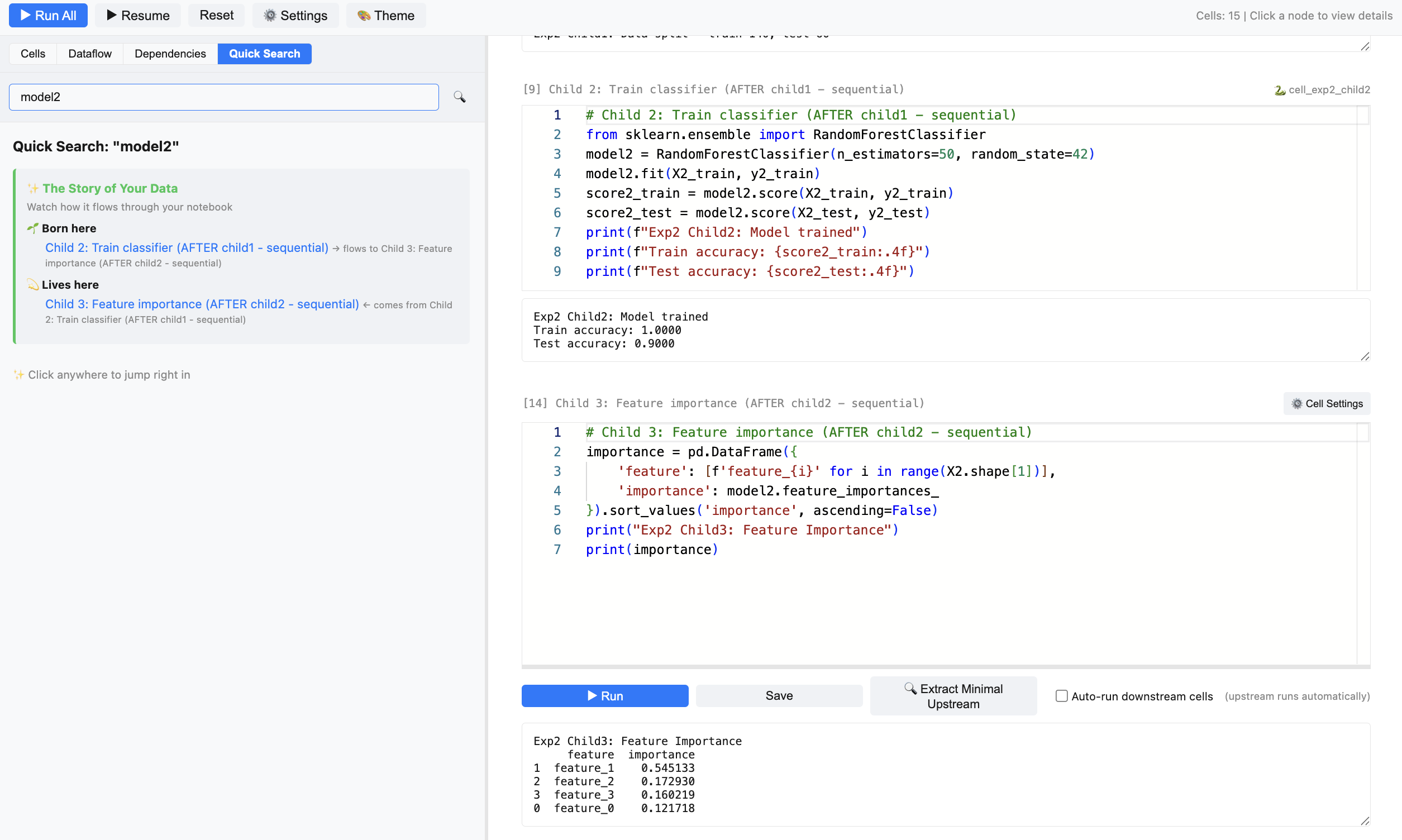Click the Reset button
Screen dimensions: 1402x840
(216, 15)
